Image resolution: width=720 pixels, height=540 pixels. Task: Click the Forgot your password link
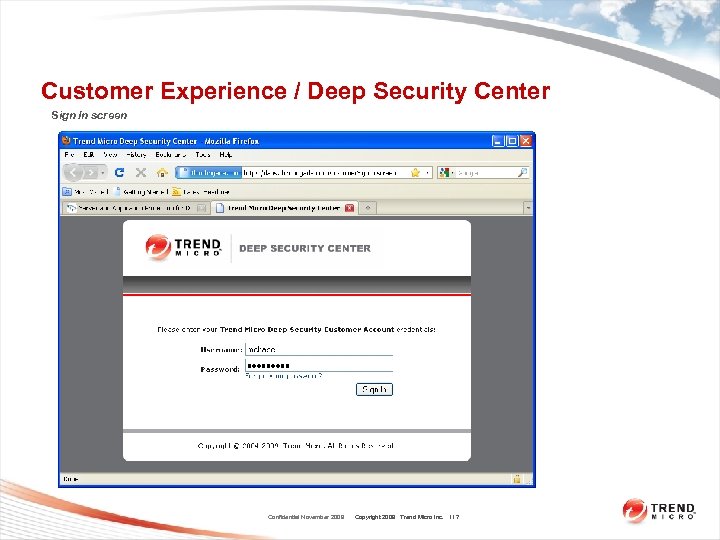pyautogui.click(x=284, y=376)
